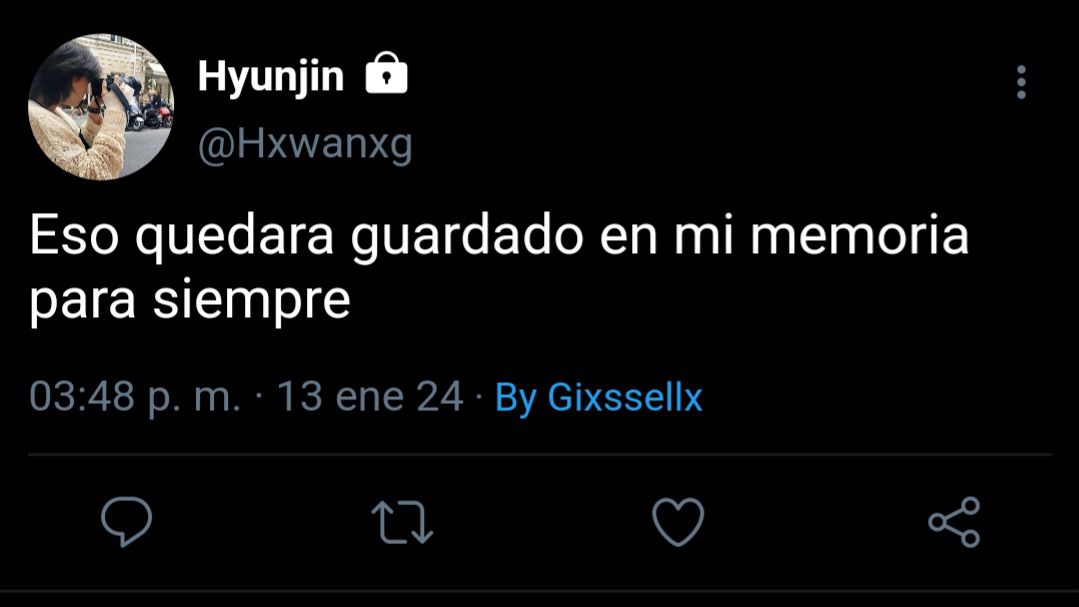
Task: Click the word guardado in the tweet
Action: (x=467, y=237)
